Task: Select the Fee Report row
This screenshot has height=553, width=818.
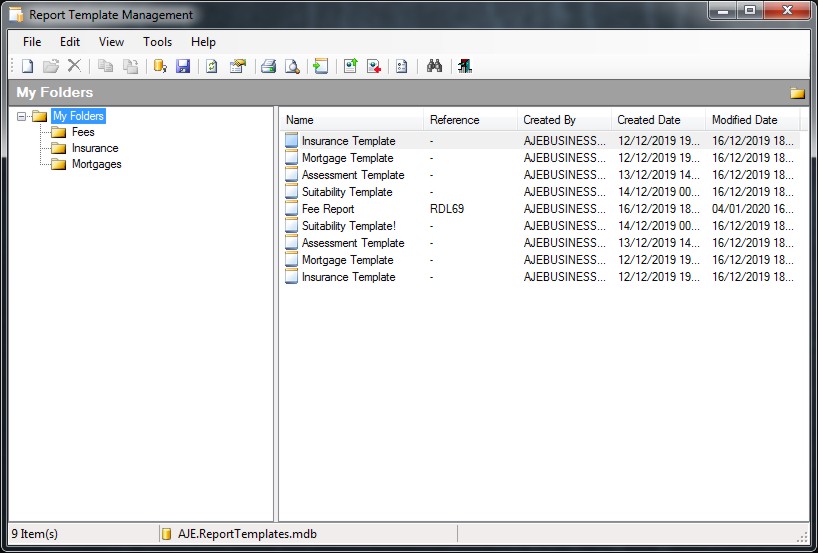Action: pyautogui.click(x=328, y=209)
